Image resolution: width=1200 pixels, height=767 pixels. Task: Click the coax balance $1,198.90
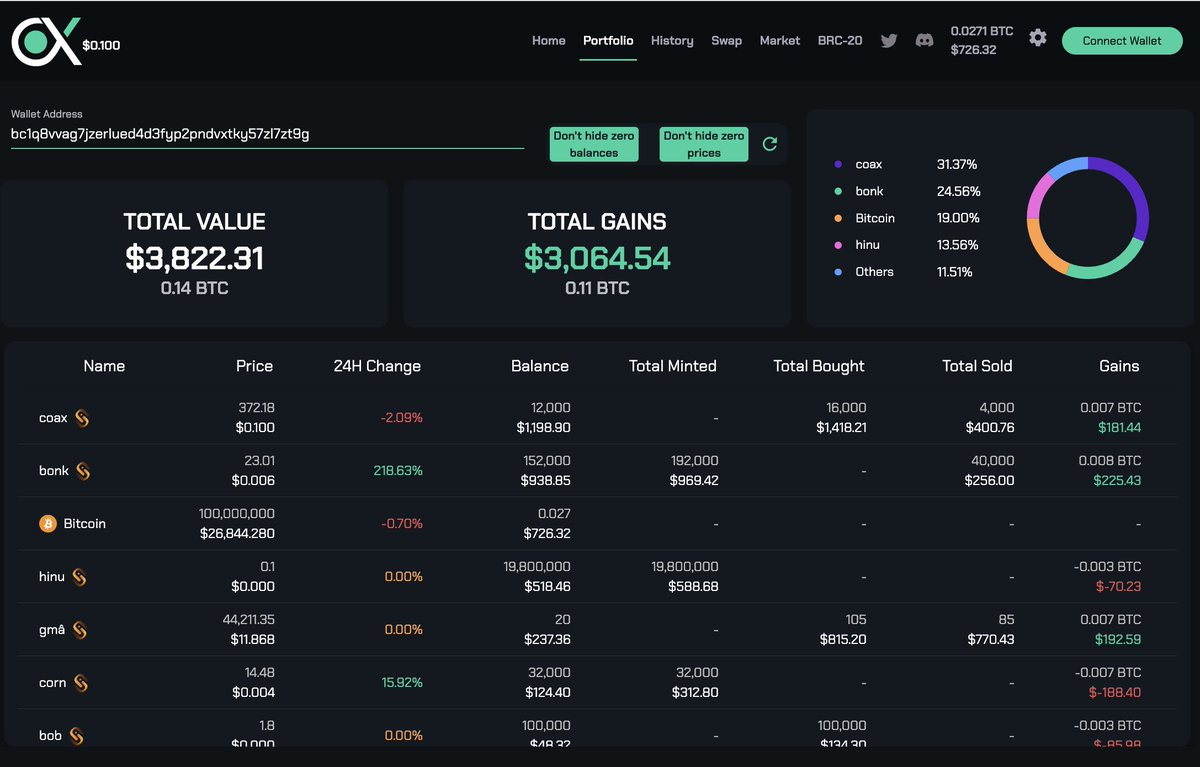[x=543, y=427]
